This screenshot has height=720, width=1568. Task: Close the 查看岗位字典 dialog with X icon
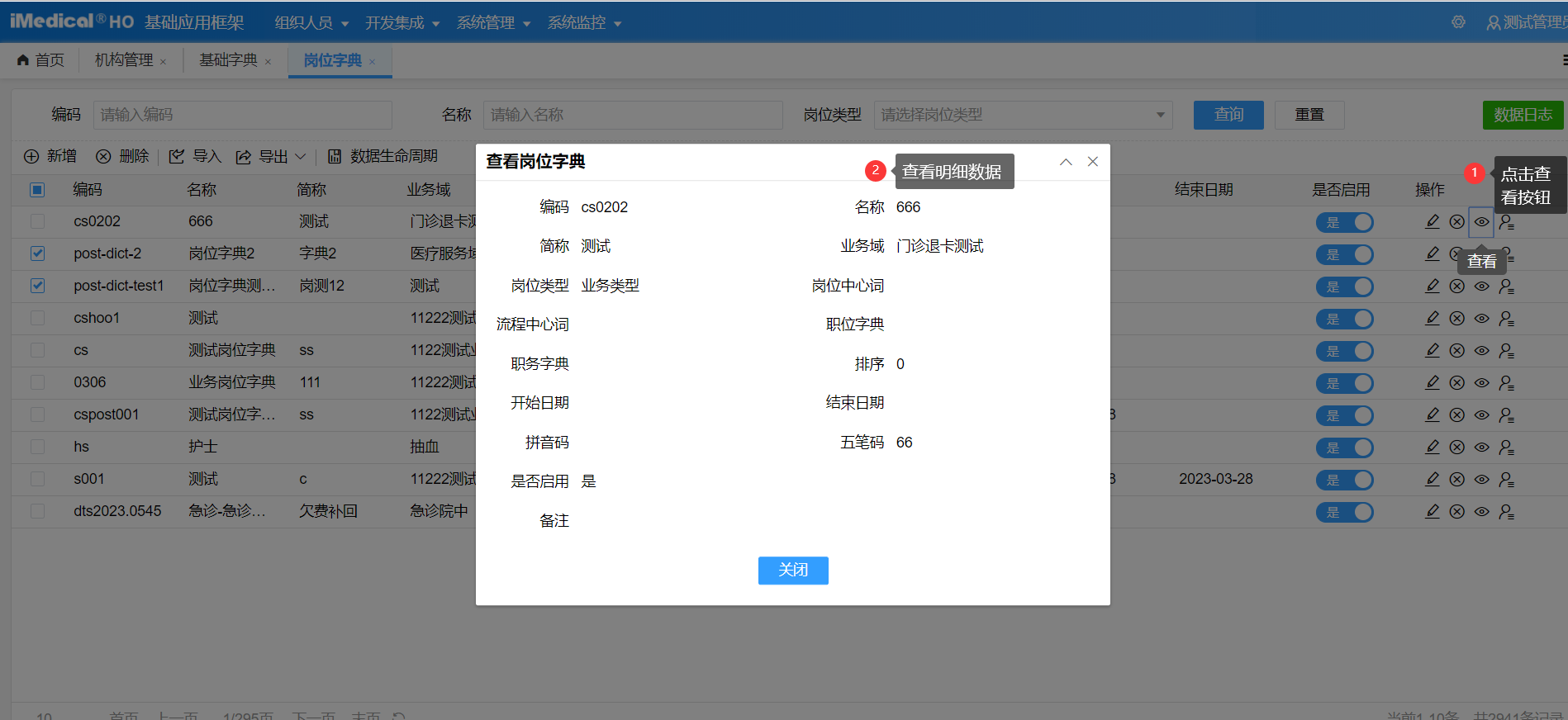point(1092,162)
